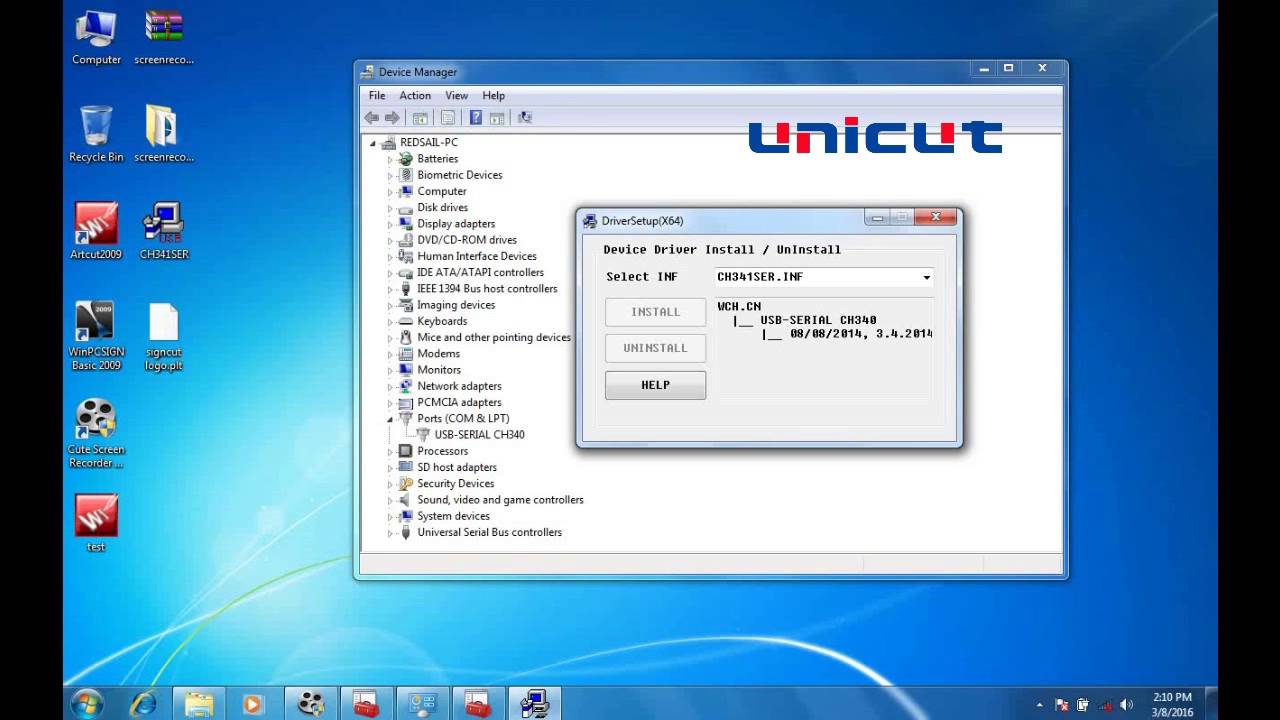Expand the Disk drives node

(x=391, y=208)
